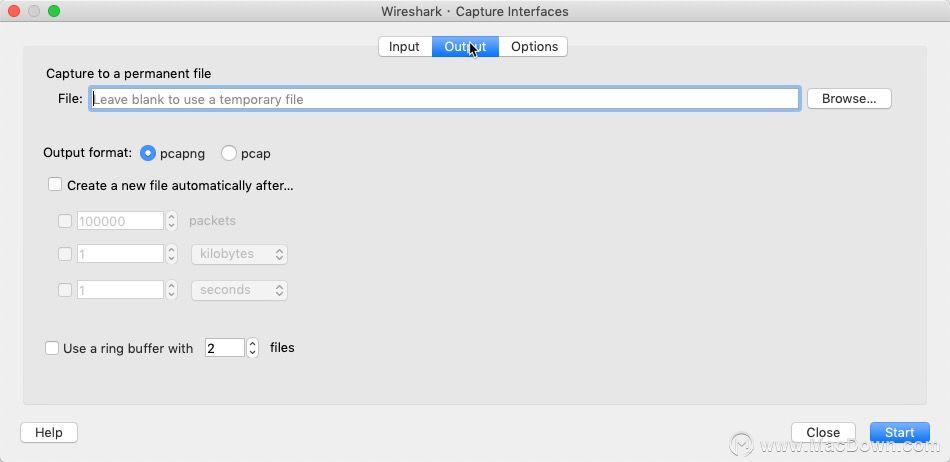Open the kilobytes unit dropdown

[x=239, y=254]
